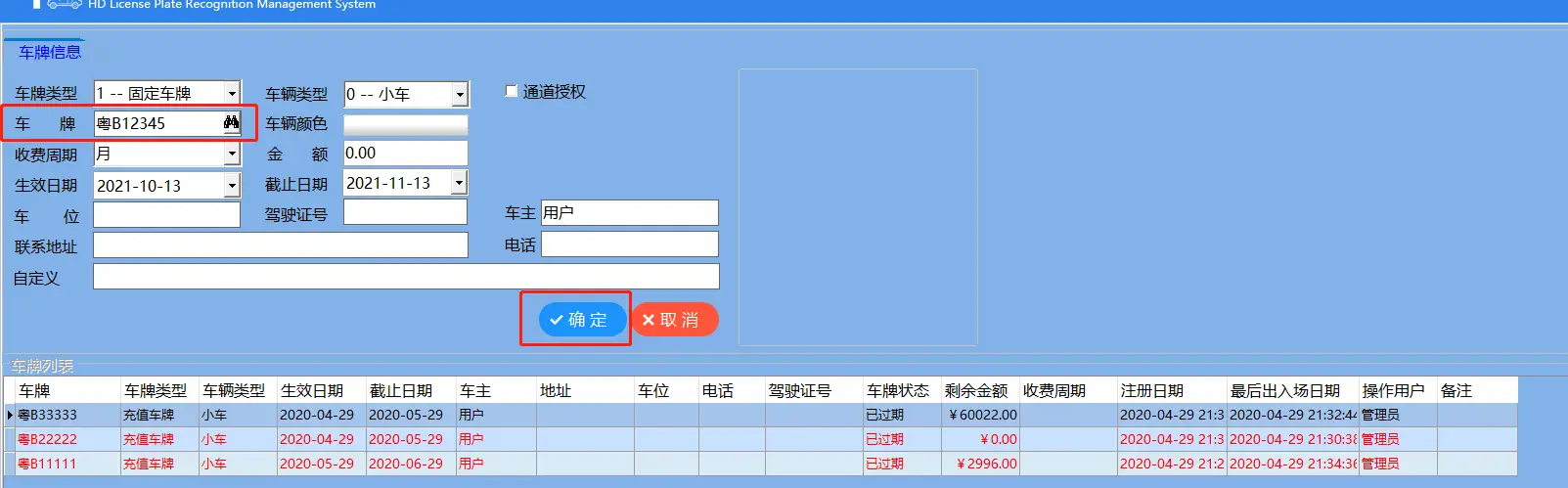This screenshot has height=488, width=1568.
Task: Click the 车牌状态 column header
Action: pos(901,390)
